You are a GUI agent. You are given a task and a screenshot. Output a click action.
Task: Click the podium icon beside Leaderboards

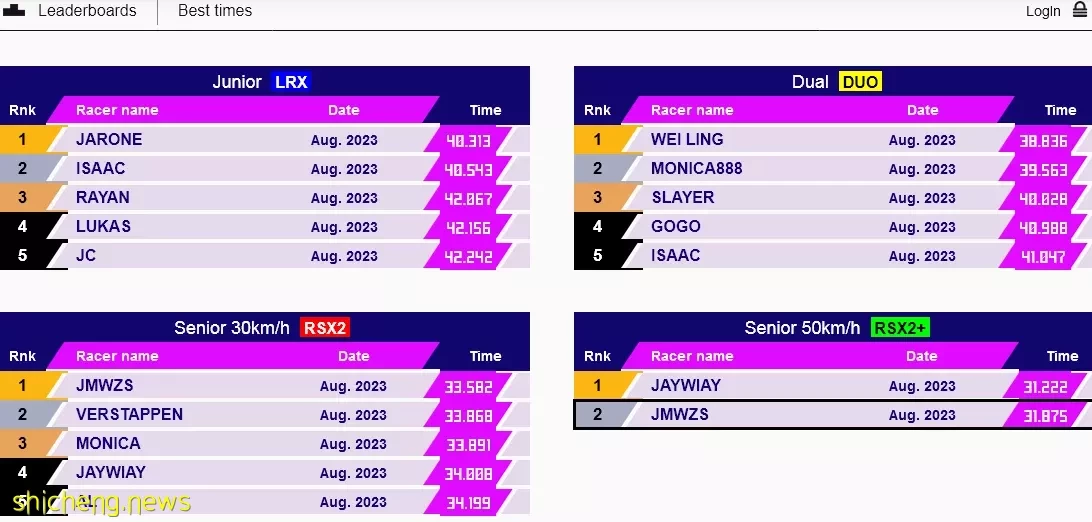click(15, 10)
